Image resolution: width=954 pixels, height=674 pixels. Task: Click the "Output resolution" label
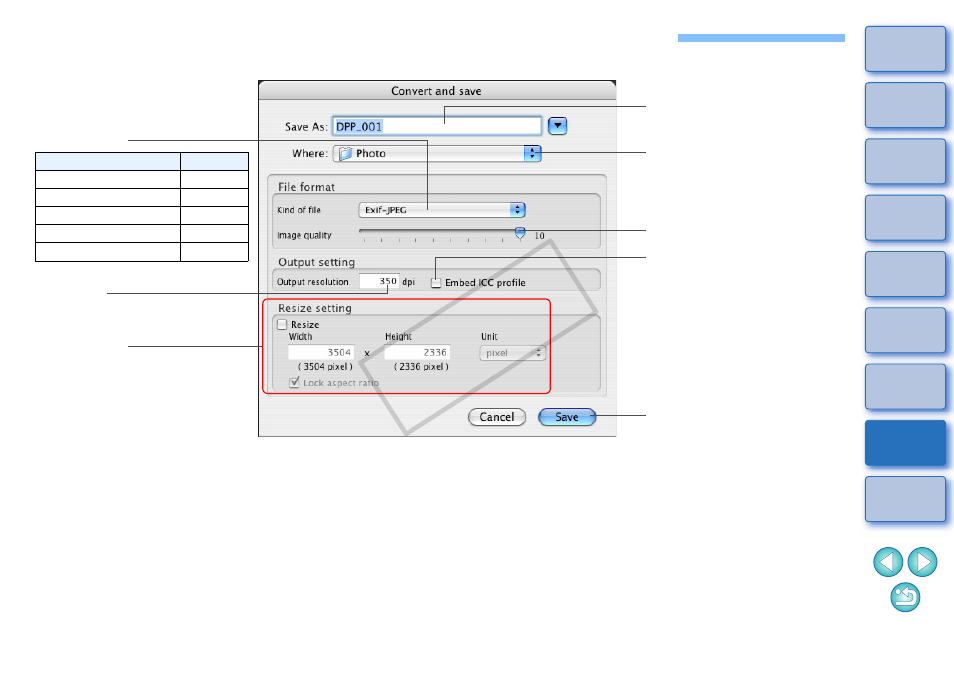(x=313, y=282)
